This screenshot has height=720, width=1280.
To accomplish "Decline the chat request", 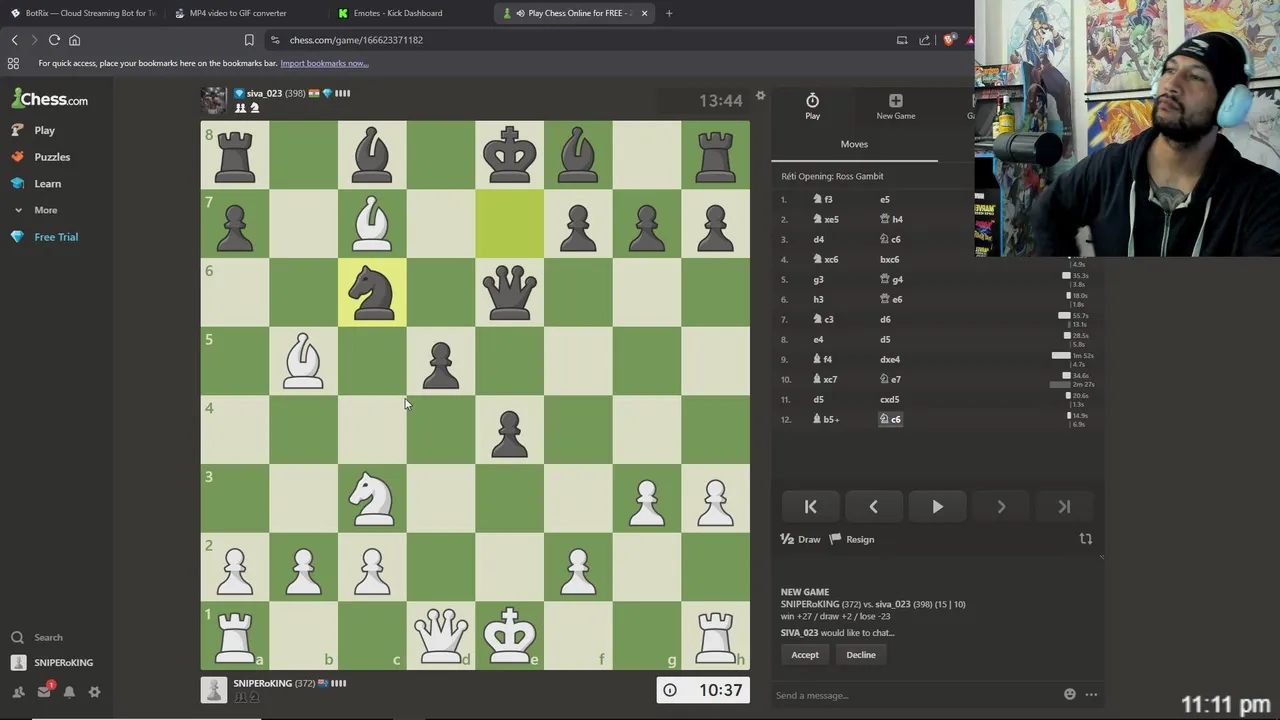I will click(x=861, y=655).
